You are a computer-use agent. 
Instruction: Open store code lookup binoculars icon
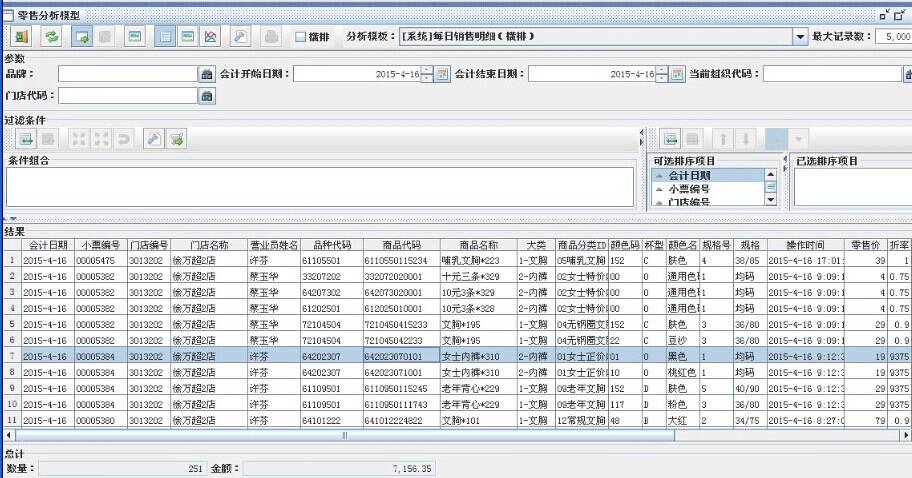207,96
